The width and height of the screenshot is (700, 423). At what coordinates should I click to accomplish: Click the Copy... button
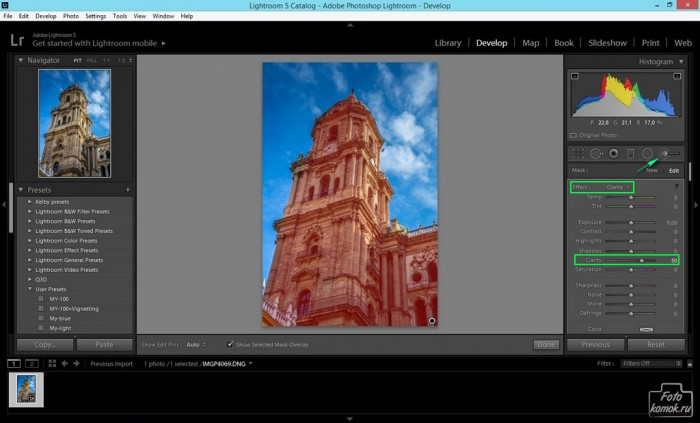point(45,344)
